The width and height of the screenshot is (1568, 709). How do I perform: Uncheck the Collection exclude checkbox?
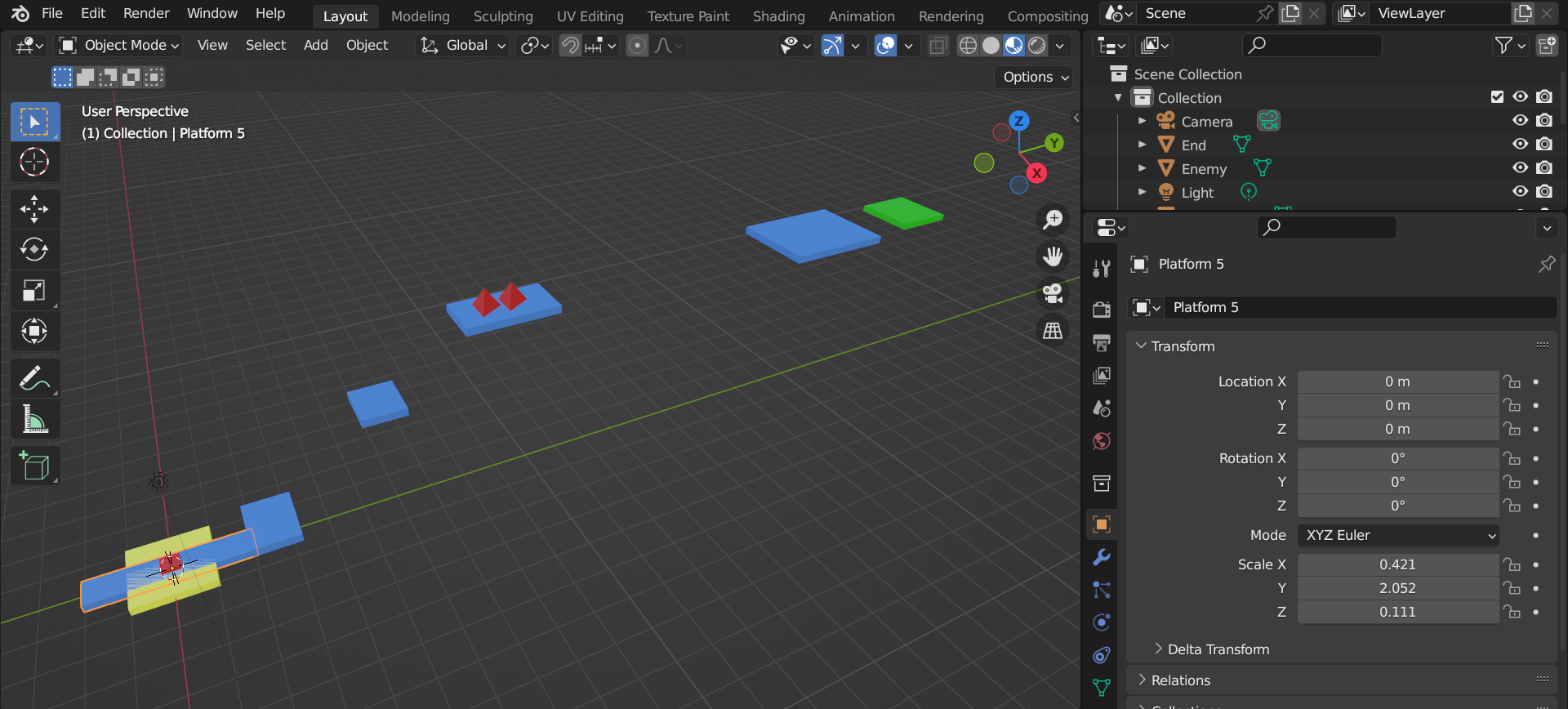[x=1497, y=97]
